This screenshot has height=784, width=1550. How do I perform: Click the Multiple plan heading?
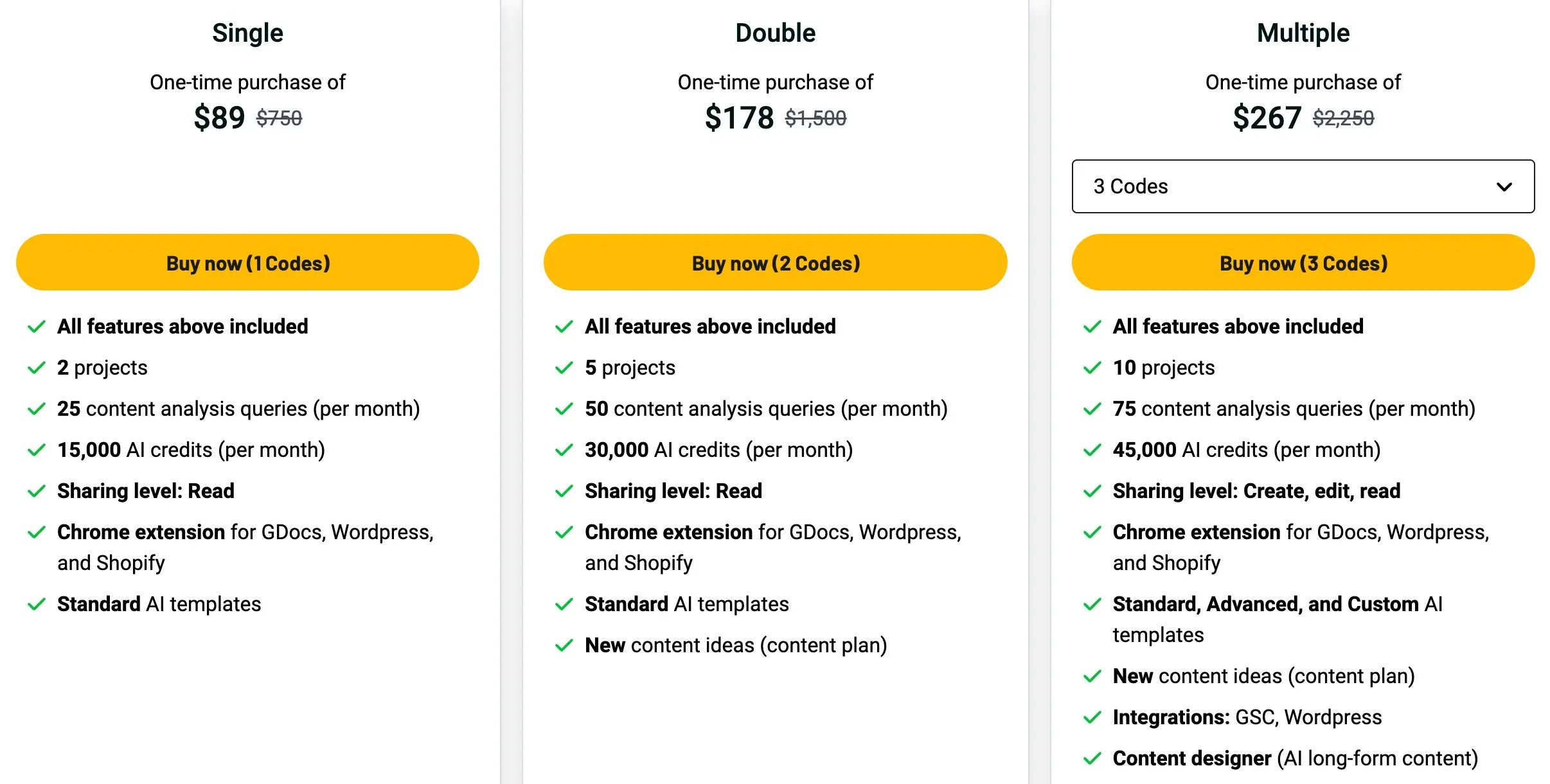(1303, 33)
